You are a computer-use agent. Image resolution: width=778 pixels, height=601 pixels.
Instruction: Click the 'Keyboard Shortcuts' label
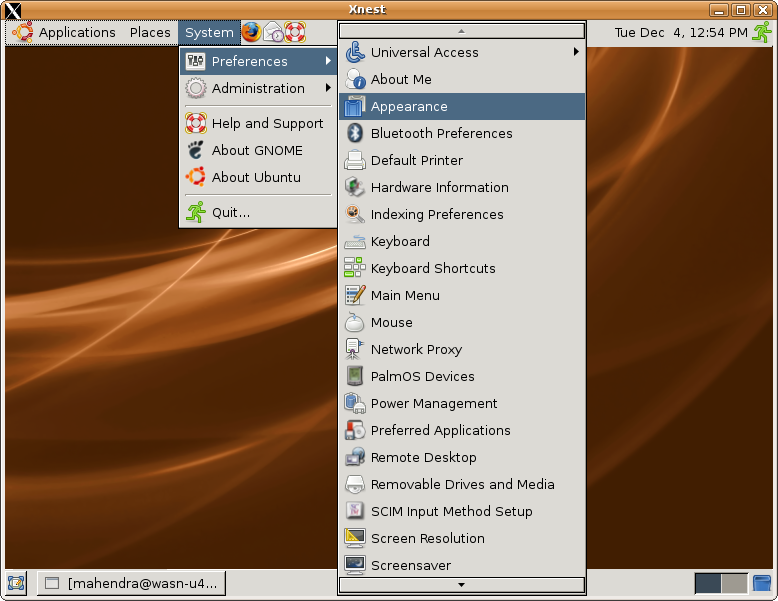click(x=433, y=268)
